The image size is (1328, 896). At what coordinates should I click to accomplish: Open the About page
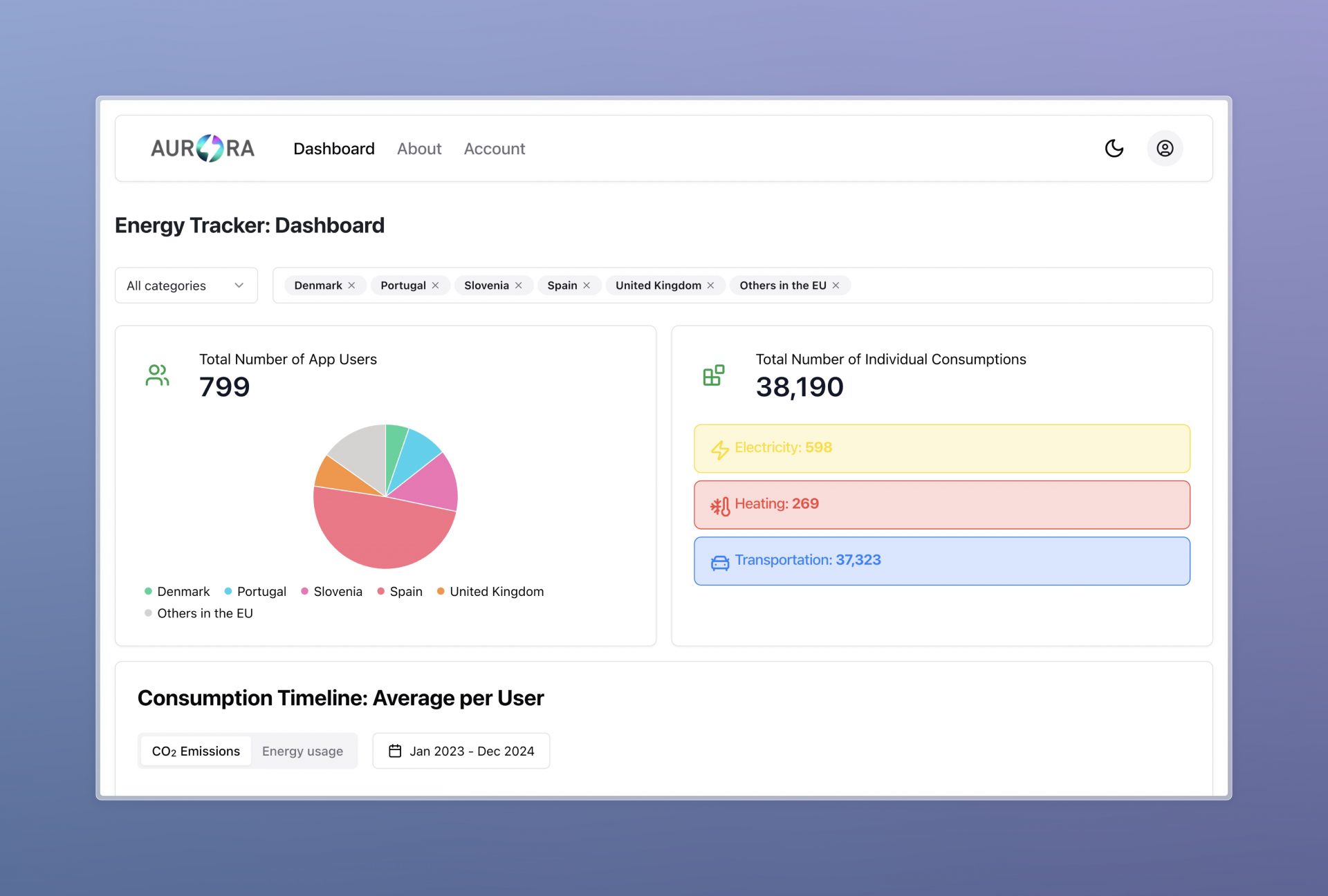[x=419, y=149]
